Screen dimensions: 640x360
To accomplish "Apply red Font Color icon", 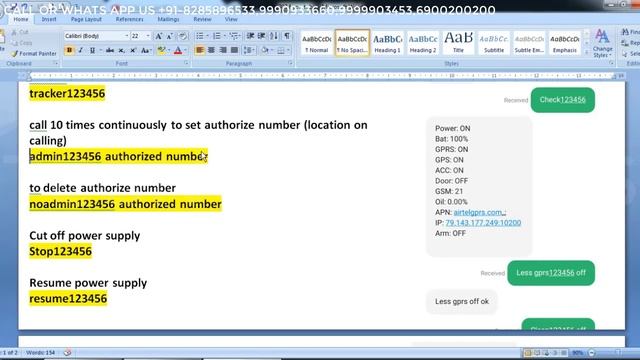I will [x=178, y=50].
